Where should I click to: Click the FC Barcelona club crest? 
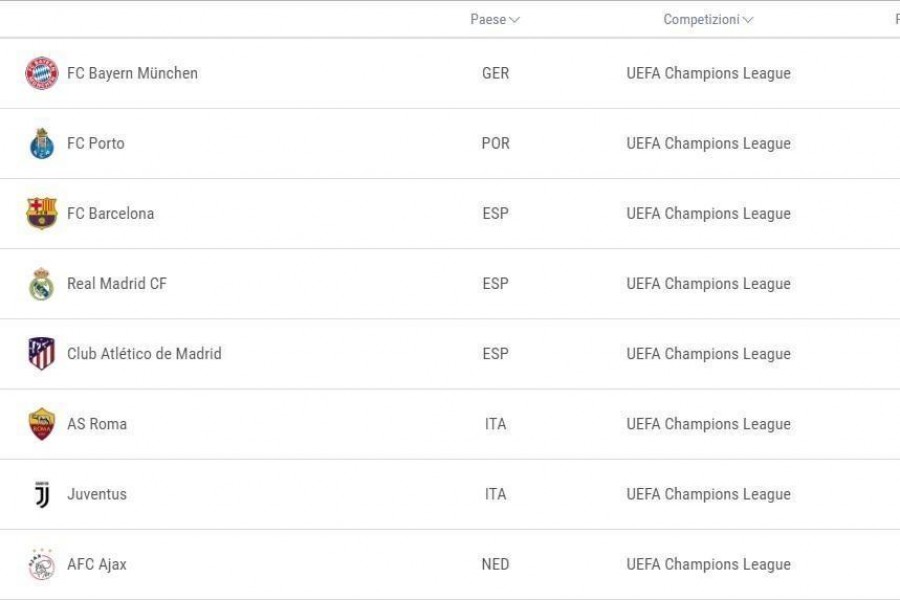pyautogui.click(x=42, y=214)
